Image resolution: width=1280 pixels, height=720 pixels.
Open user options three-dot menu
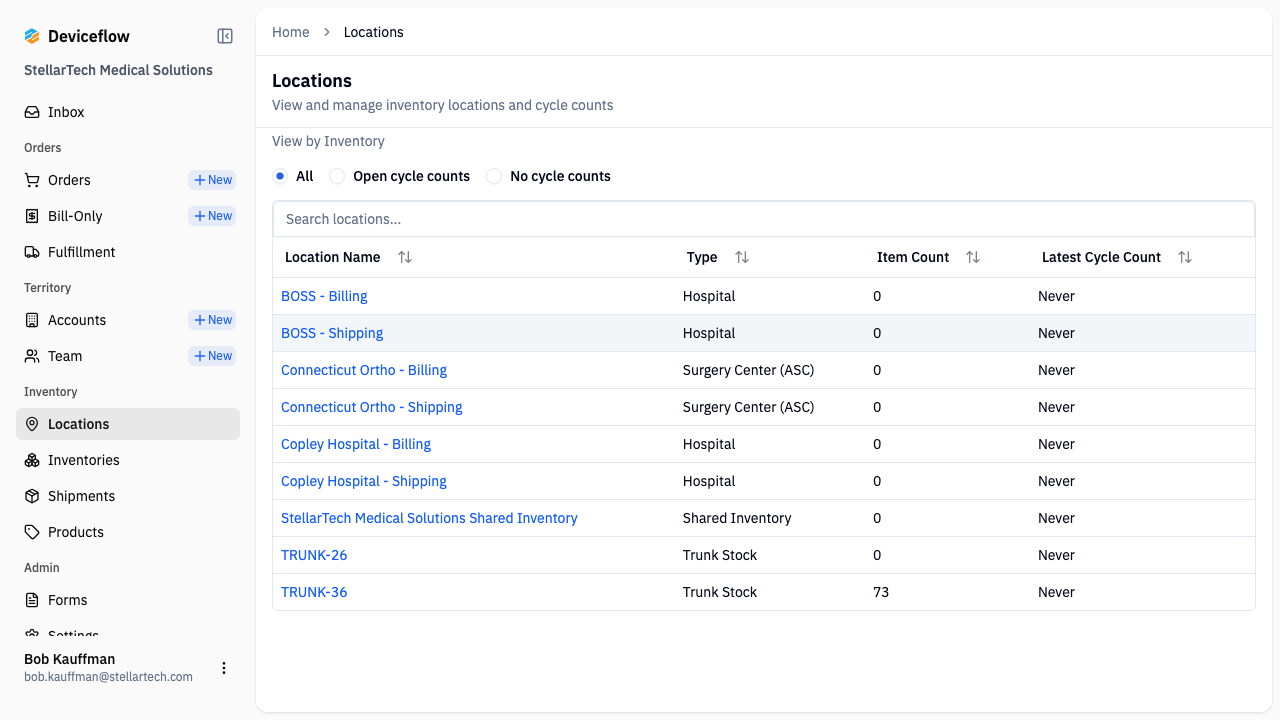pos(224,668)
